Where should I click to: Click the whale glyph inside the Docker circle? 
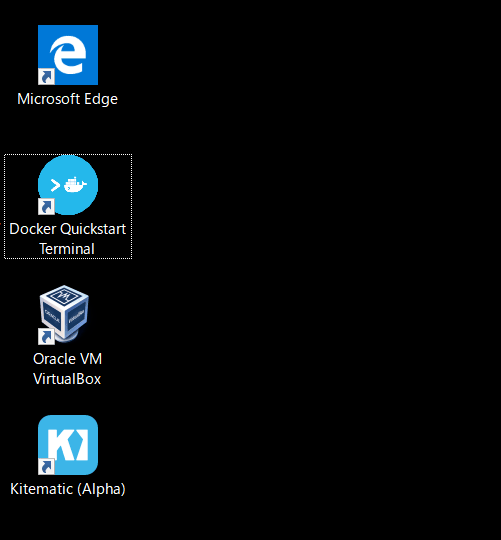pyautogui.click(x=75, y=185)
